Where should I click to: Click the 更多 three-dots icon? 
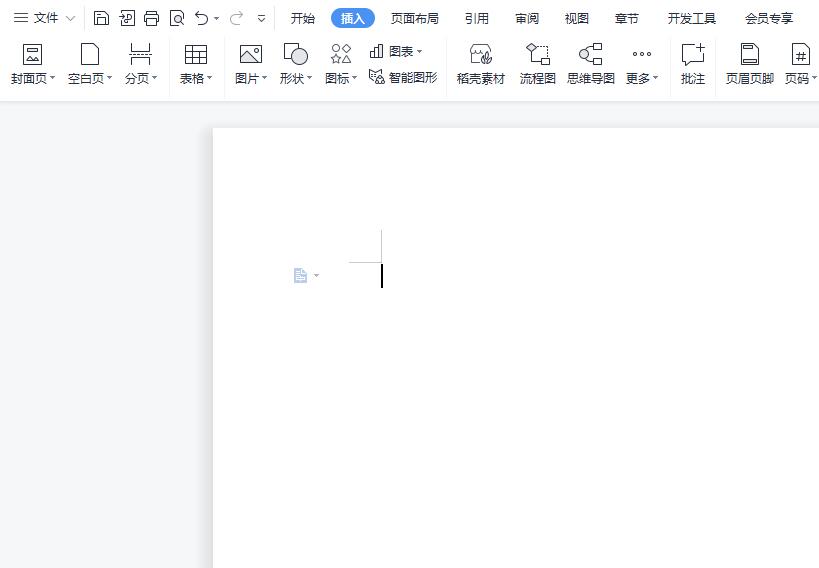641,54
